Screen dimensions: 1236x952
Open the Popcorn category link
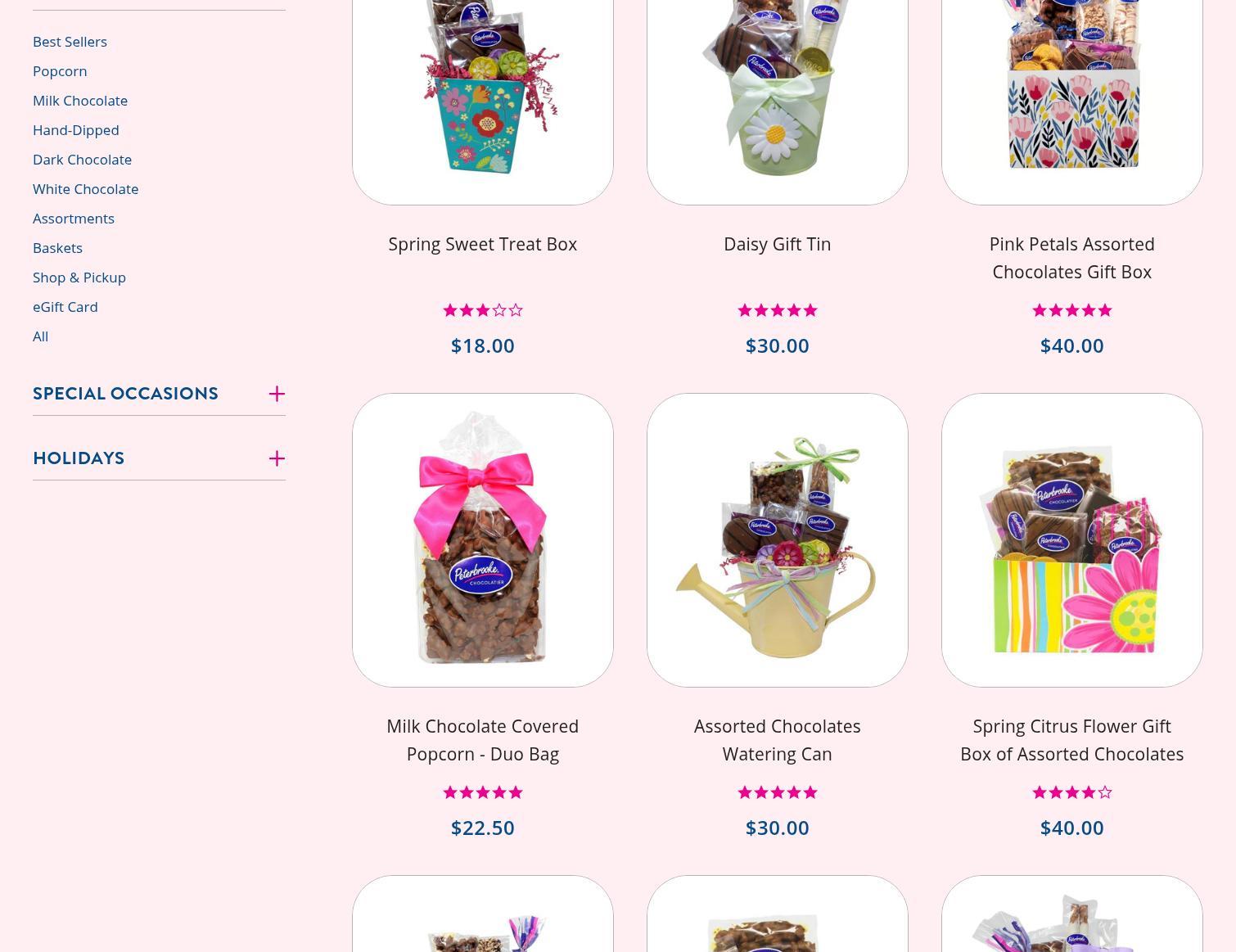pyautogui.click(x=60, y=70)
